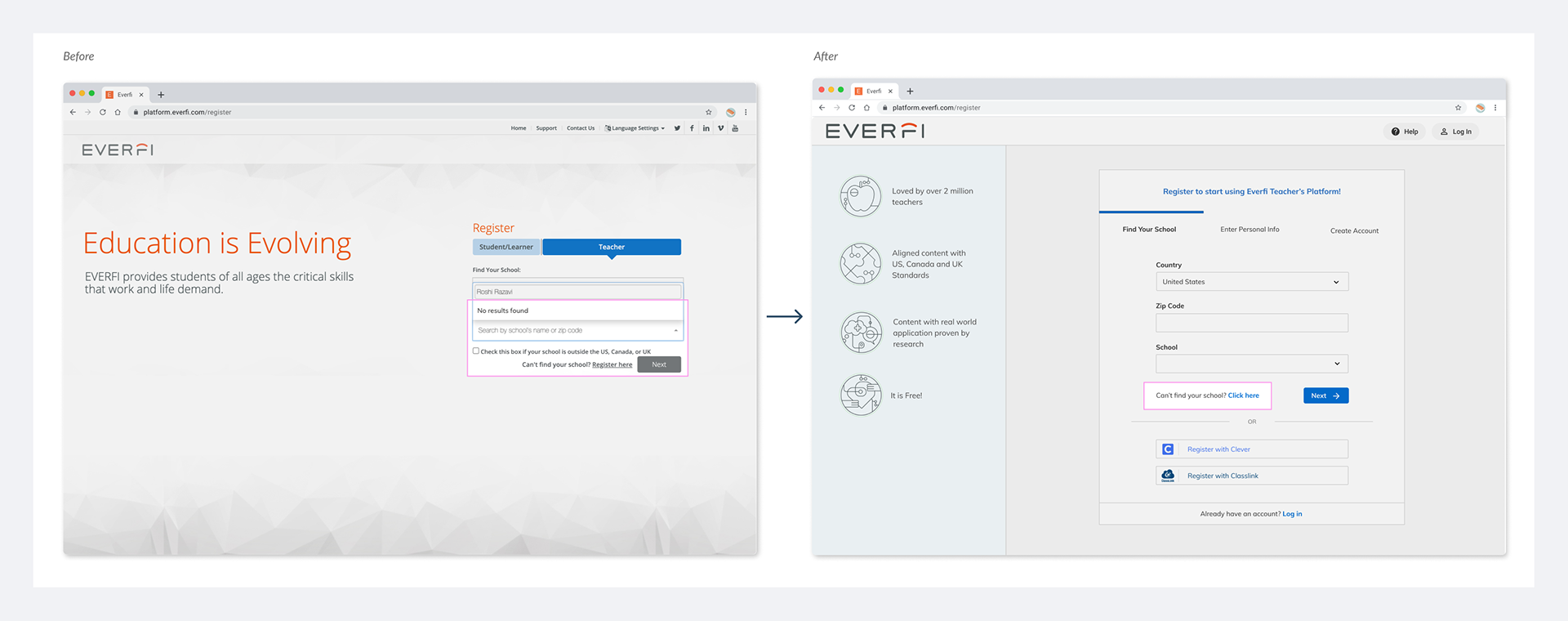Click the blue Next button in After window

[1325, 395]
